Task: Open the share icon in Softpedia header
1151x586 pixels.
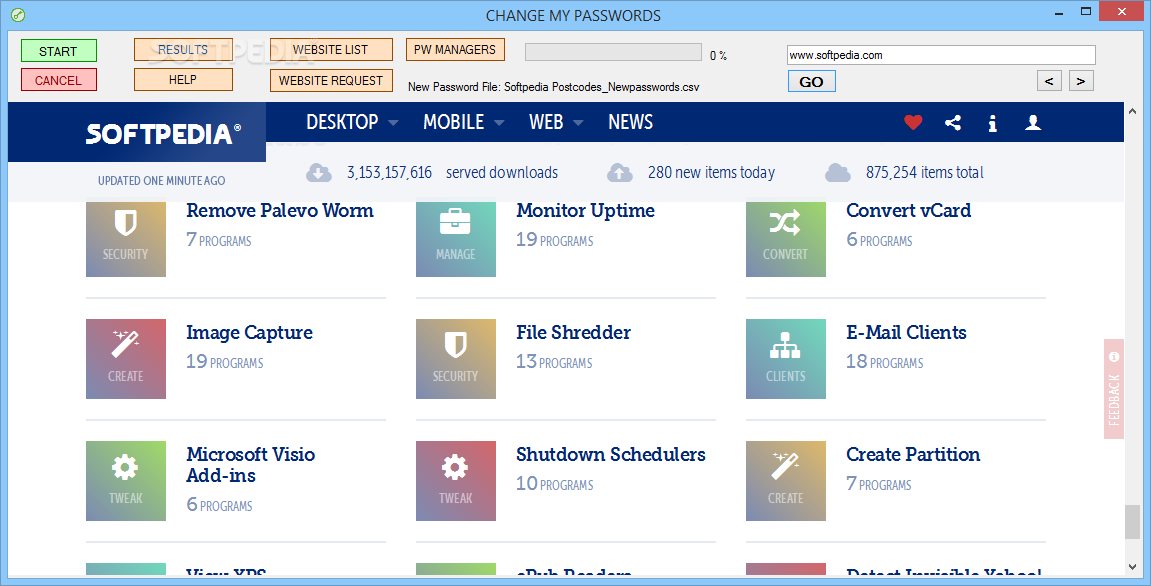Action: 953,123
